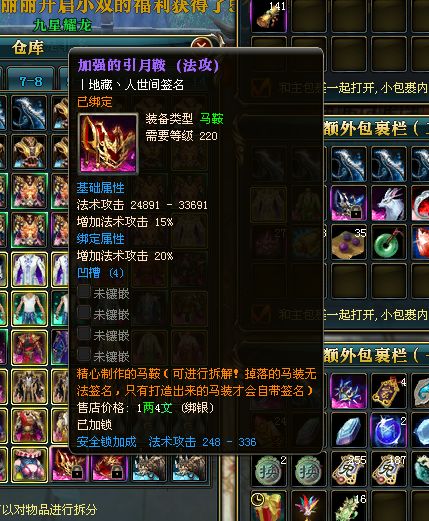This screenshot has height=521, width=429.
Task: Click the white tank-top outfit in warehouse
Action: click(29, 309)
